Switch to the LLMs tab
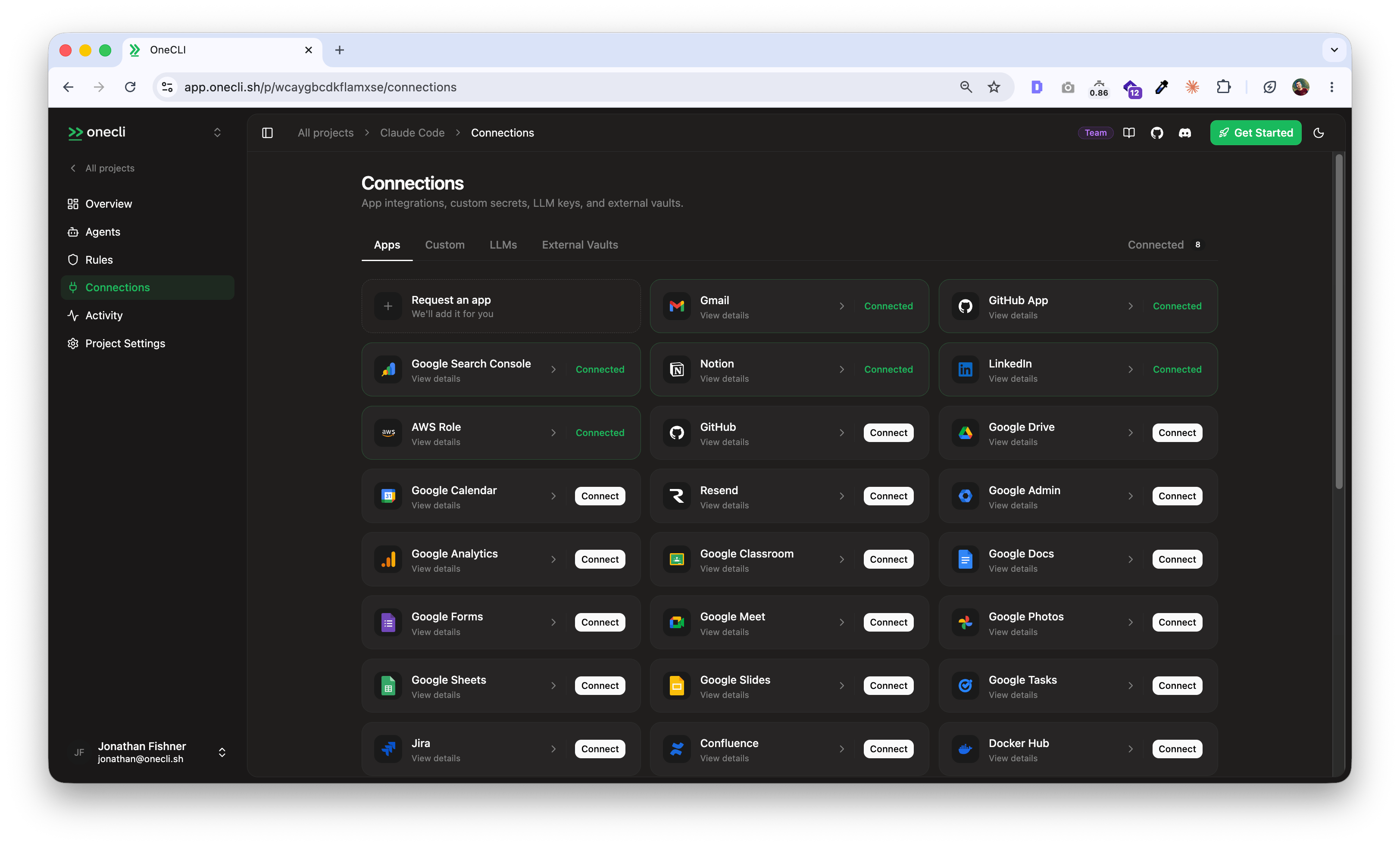 (x=503, y=245)
